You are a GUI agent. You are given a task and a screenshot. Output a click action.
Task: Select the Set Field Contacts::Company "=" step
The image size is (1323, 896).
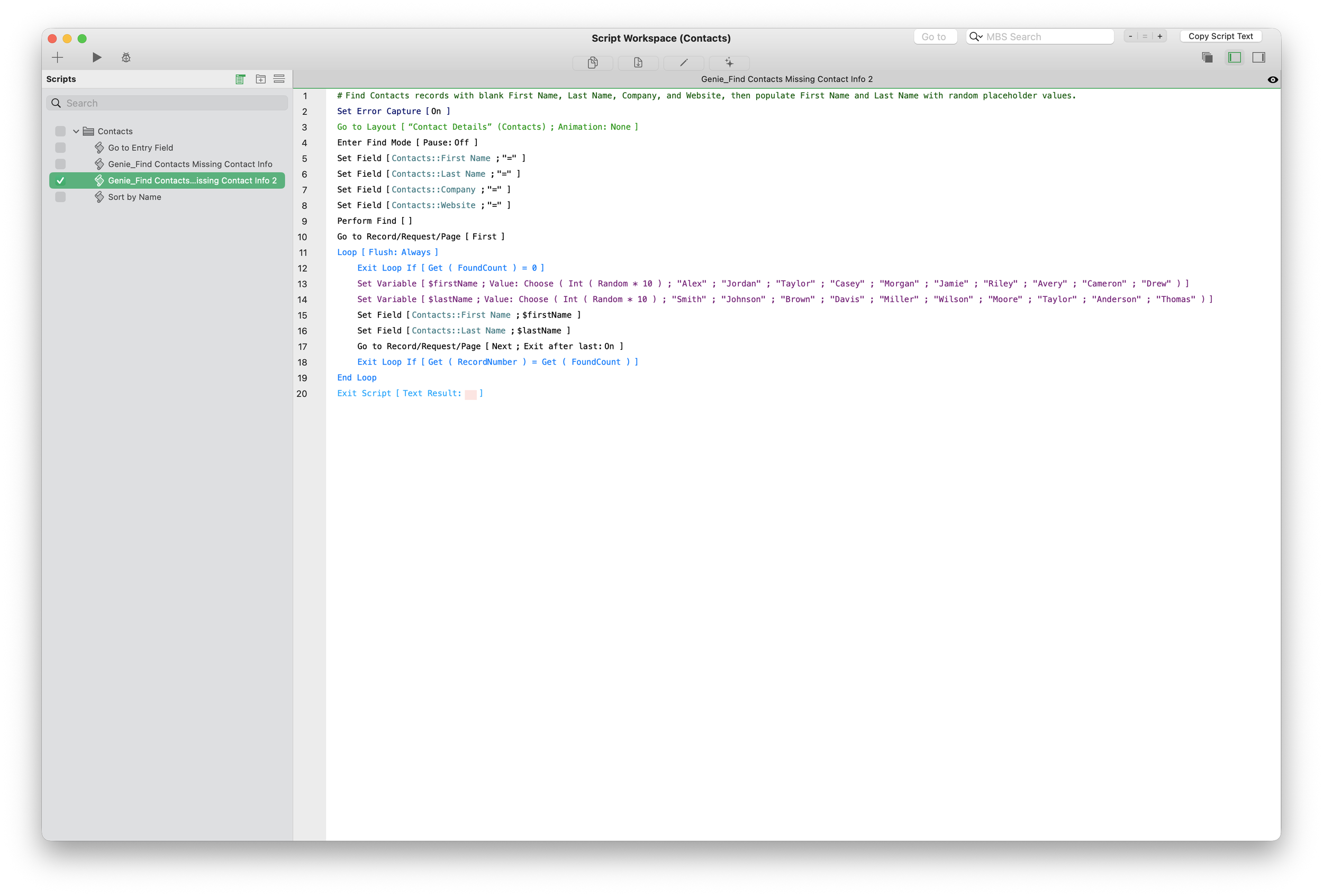click(x=423, y=189)
